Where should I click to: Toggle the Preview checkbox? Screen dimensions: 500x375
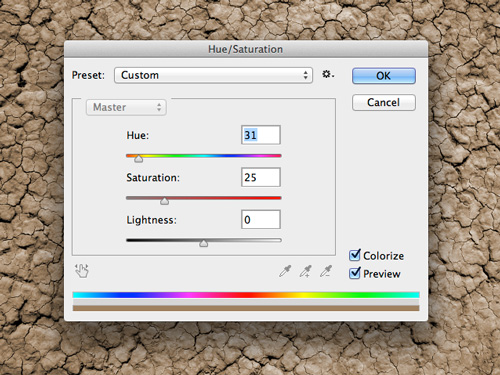[x=355, y=273]
